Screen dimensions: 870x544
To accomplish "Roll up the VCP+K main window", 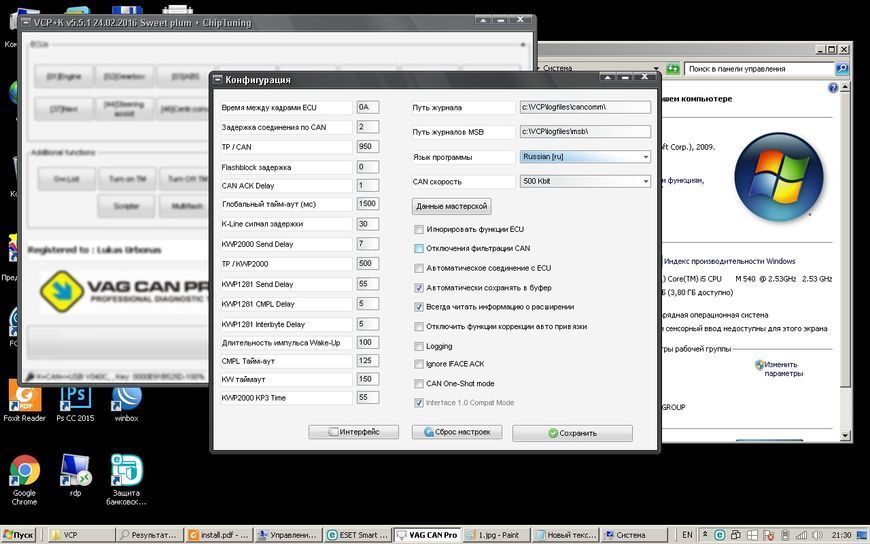I will [483, 20].
